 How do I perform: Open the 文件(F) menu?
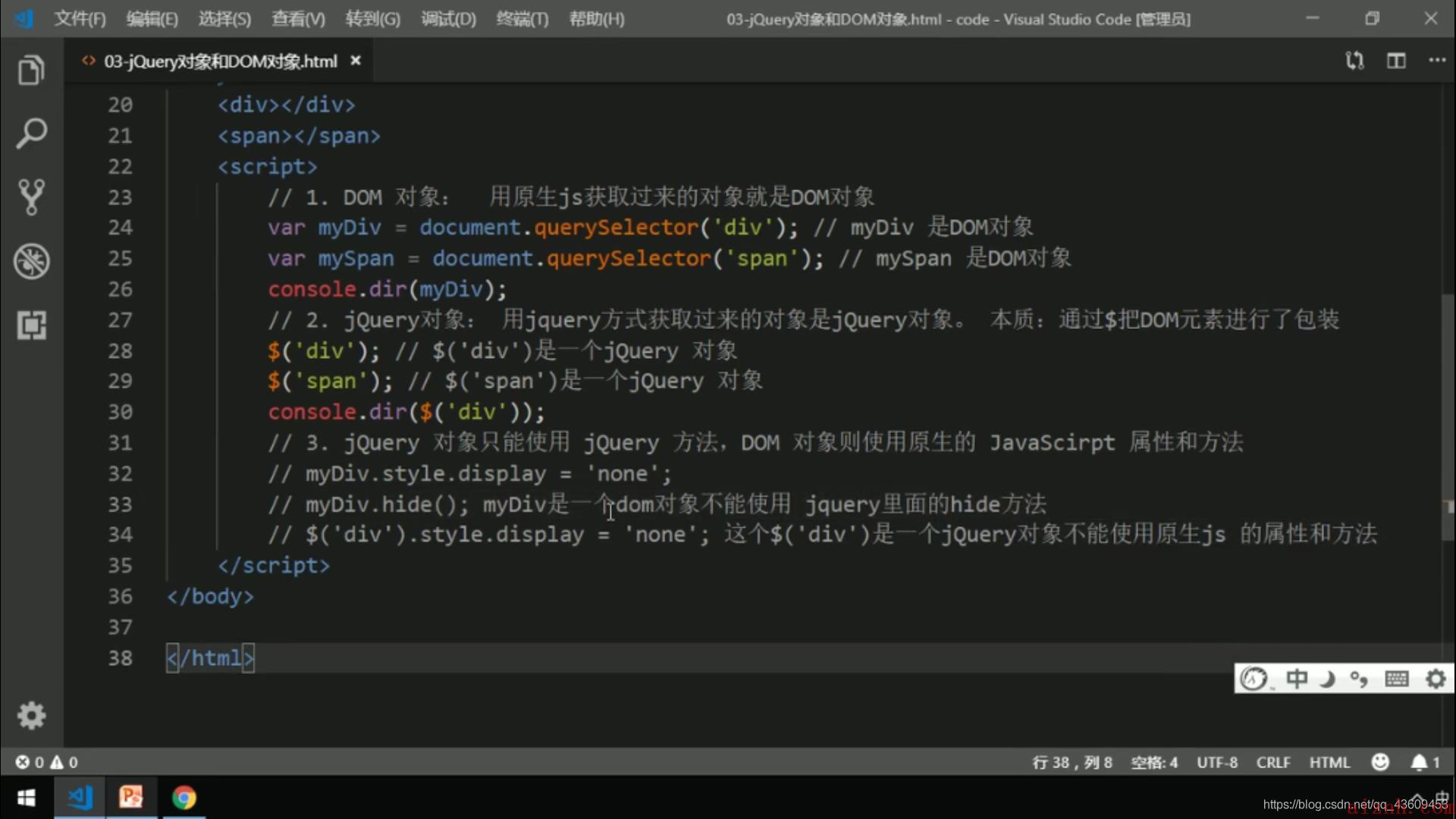click(80, 19)
